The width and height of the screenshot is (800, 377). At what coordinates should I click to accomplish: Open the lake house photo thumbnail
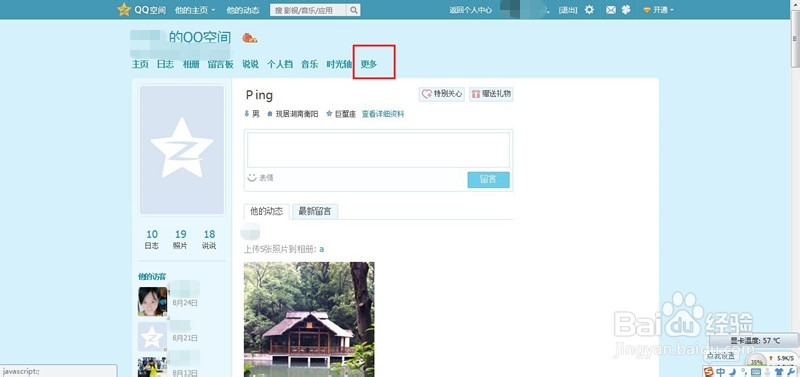[309, 319]
